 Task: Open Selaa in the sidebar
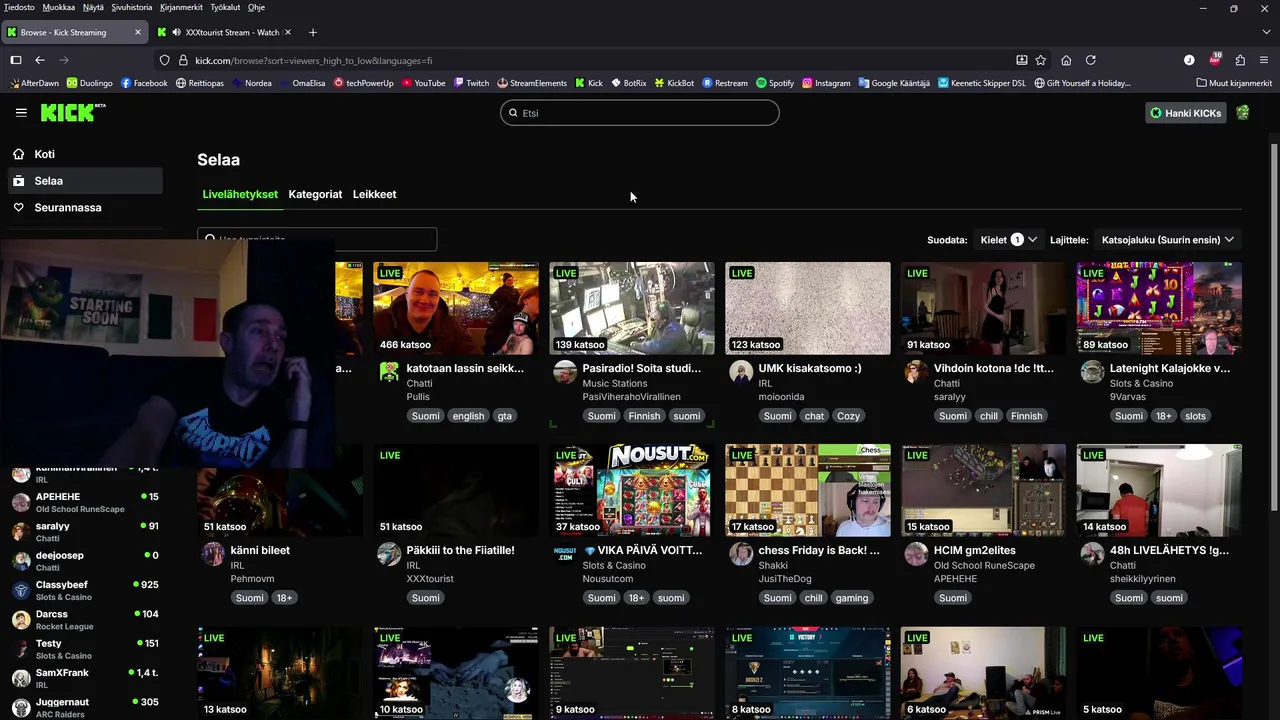point(84,181)
